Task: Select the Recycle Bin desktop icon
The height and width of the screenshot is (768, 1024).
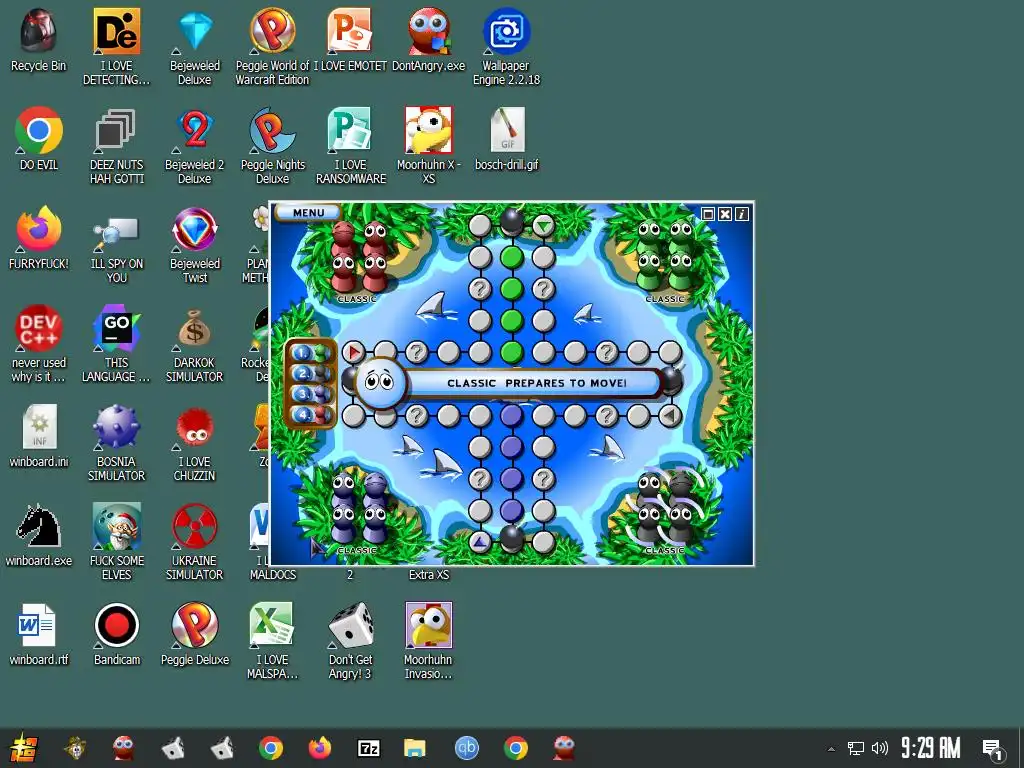Action: [x=39, y=39]
